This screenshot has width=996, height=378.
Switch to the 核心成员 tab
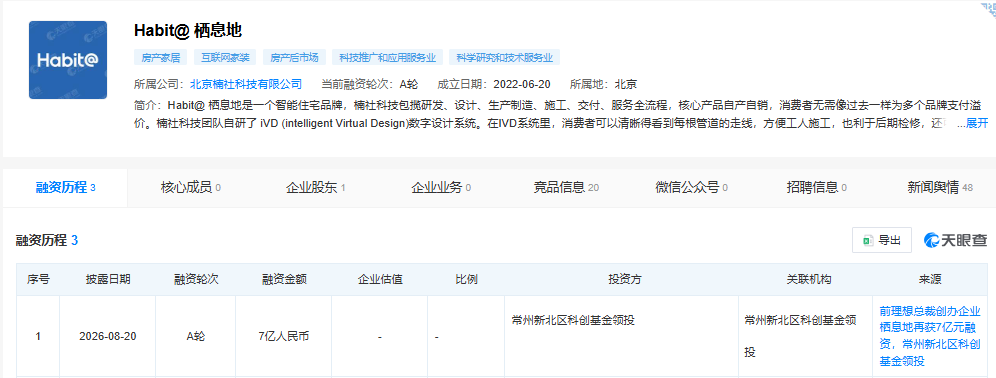(191, 187)
